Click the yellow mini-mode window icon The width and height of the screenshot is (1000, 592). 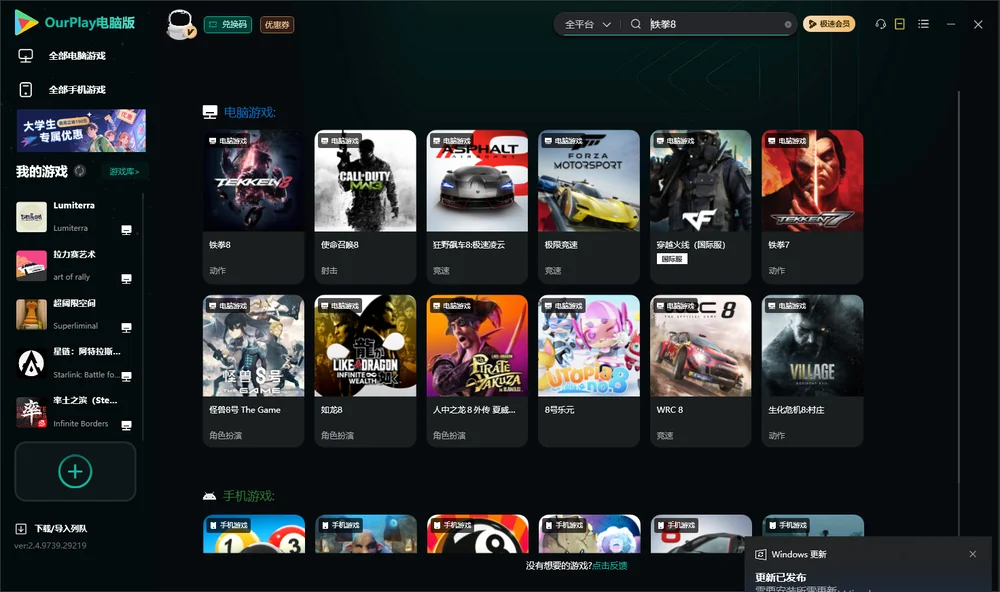[x=899, y=24]
